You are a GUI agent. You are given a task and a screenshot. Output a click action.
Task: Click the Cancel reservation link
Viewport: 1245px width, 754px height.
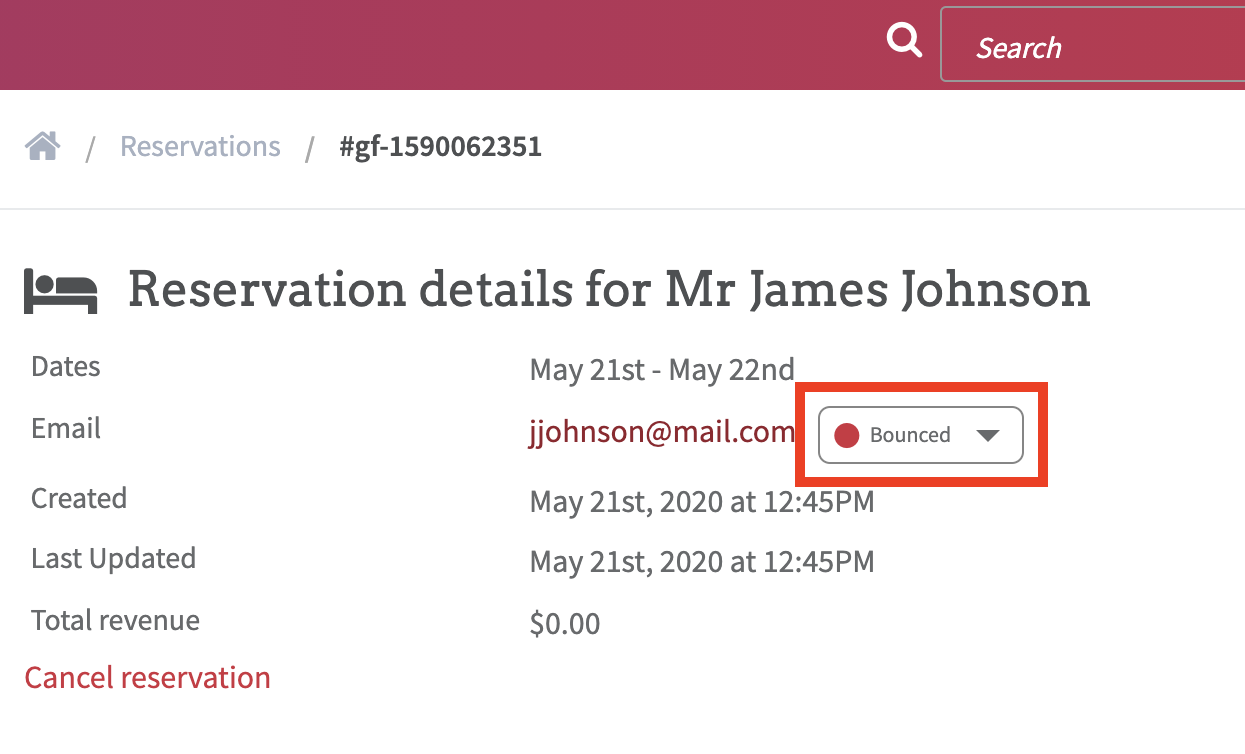point(148,678)
